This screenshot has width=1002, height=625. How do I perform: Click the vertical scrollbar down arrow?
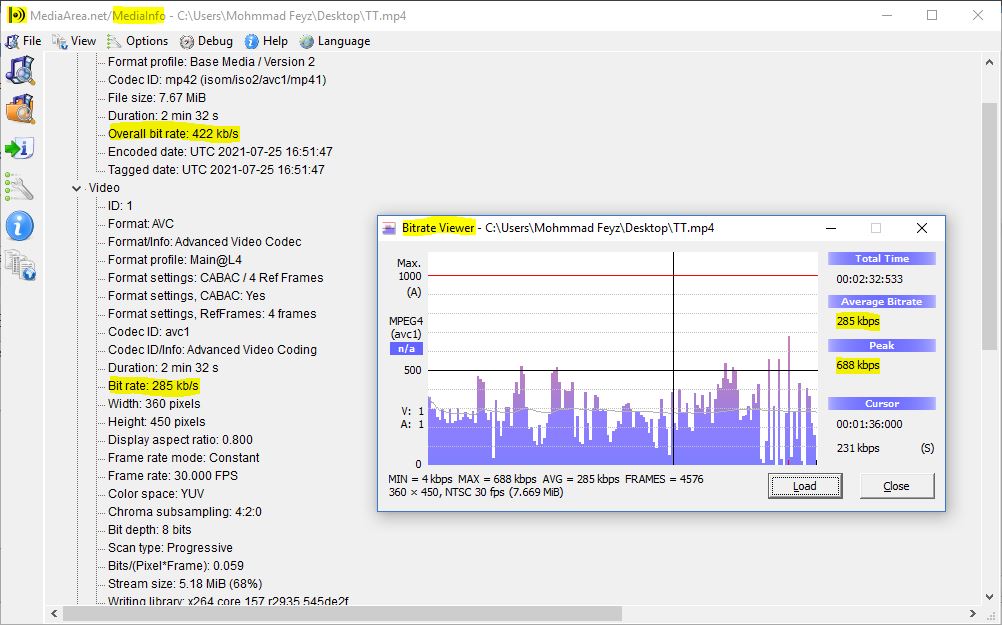coord(989,597)
